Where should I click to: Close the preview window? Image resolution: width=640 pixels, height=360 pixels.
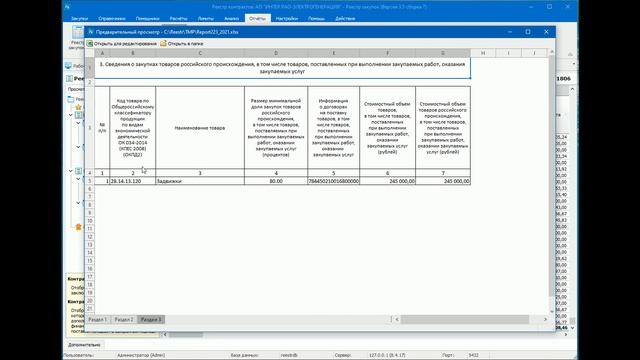coord(546,32)
